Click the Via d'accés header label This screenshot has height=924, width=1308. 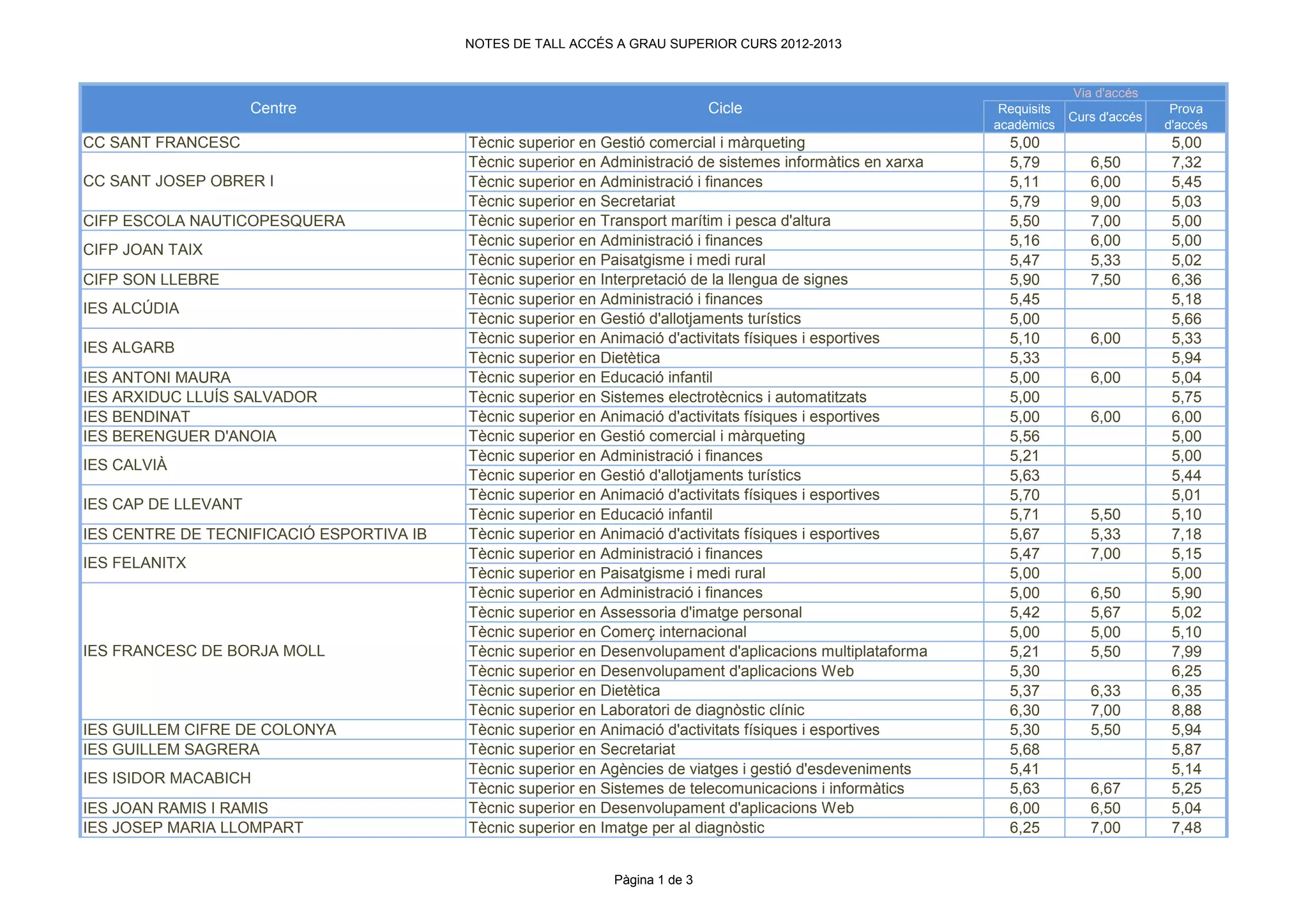[x=1105, y=93]
